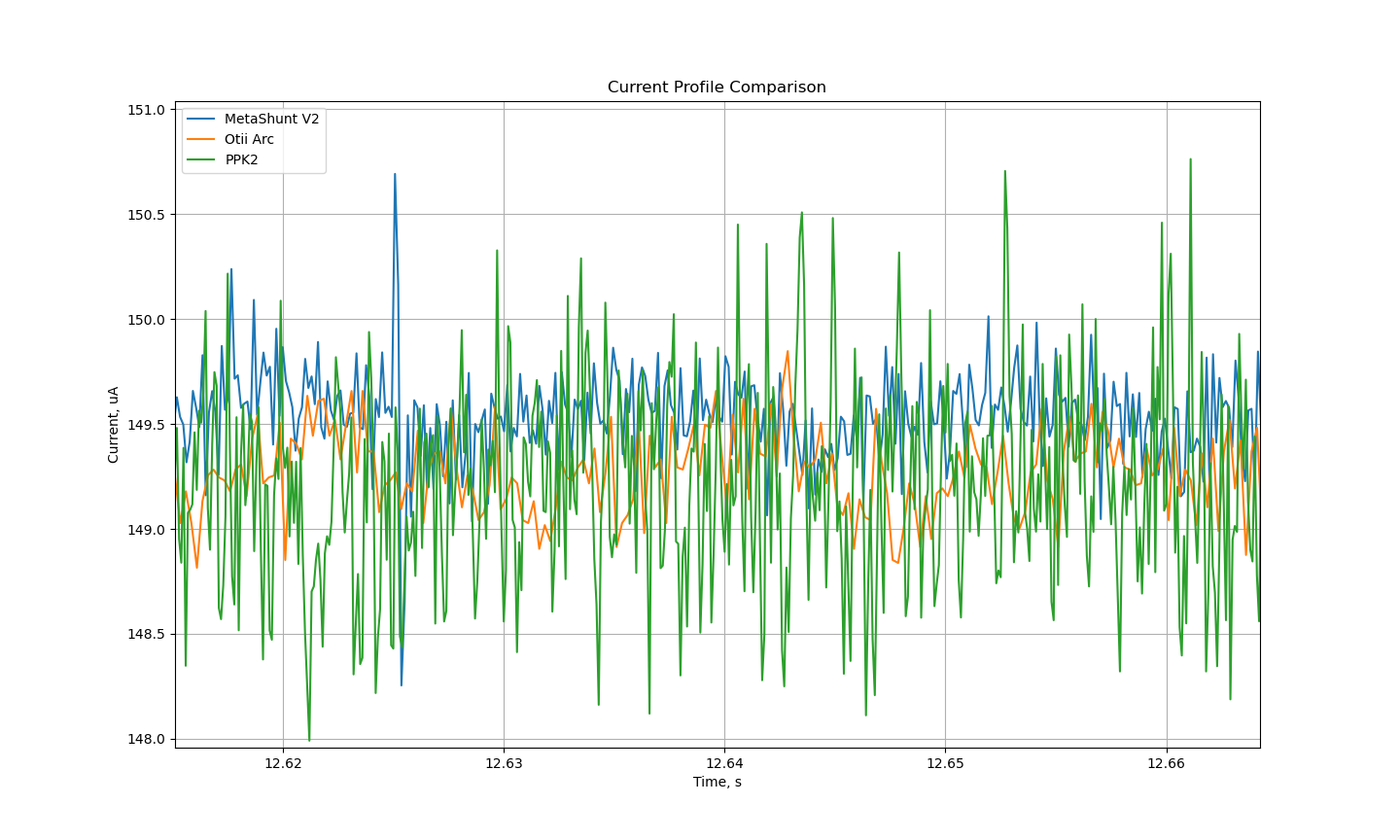
Task: Click the 'Current, uA' y-axis label
Action: pyautogui.click(x=114, y=424)
